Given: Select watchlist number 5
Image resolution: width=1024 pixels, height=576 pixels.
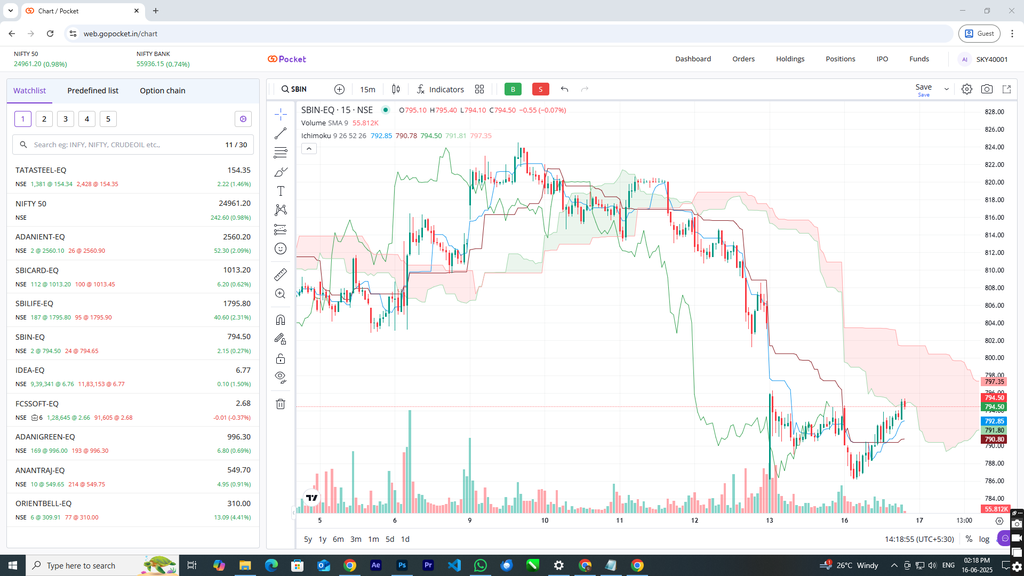Looking at the screenshot, I should click(108, 119).
